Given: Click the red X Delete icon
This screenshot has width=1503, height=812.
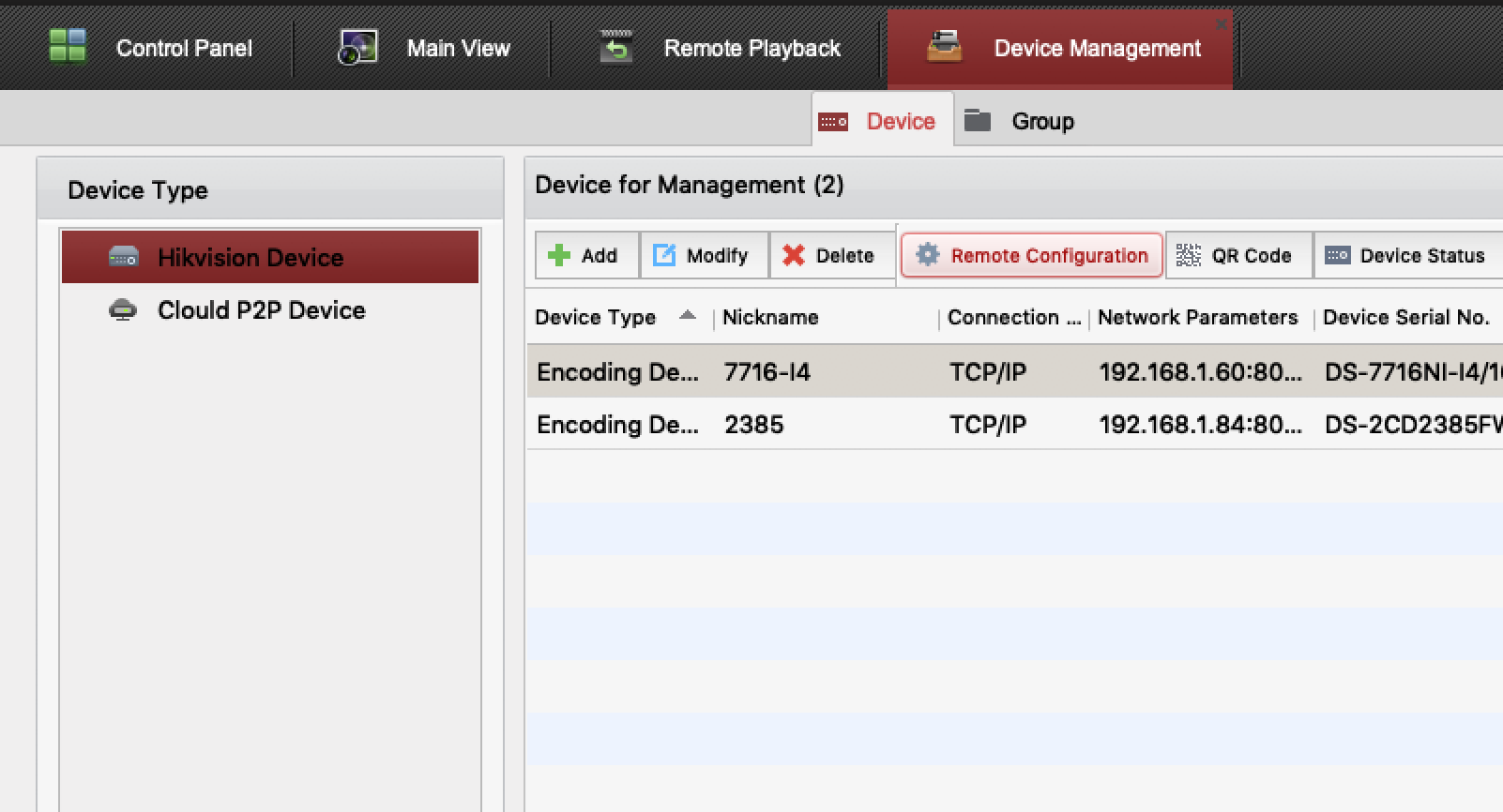Looking at the screenshot, I should tap(794, 255).
